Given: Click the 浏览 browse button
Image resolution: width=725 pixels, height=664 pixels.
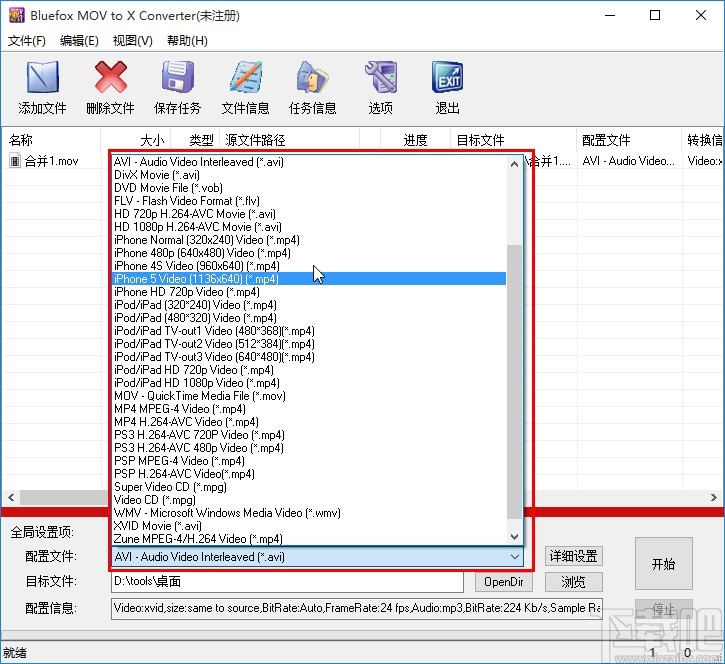Looking at the screenshot, I should point(574,582).
